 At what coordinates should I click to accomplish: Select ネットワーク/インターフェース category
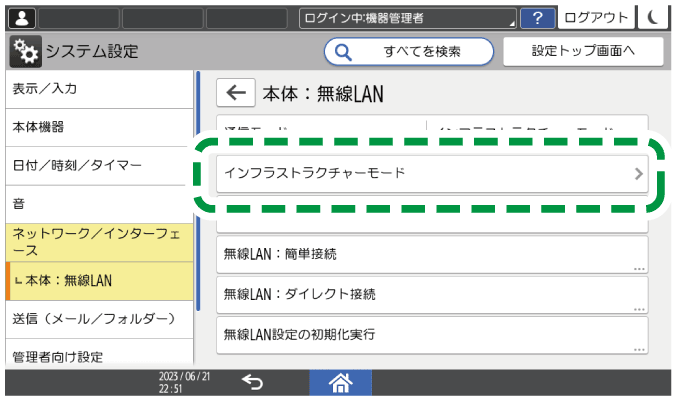(99, 243)
